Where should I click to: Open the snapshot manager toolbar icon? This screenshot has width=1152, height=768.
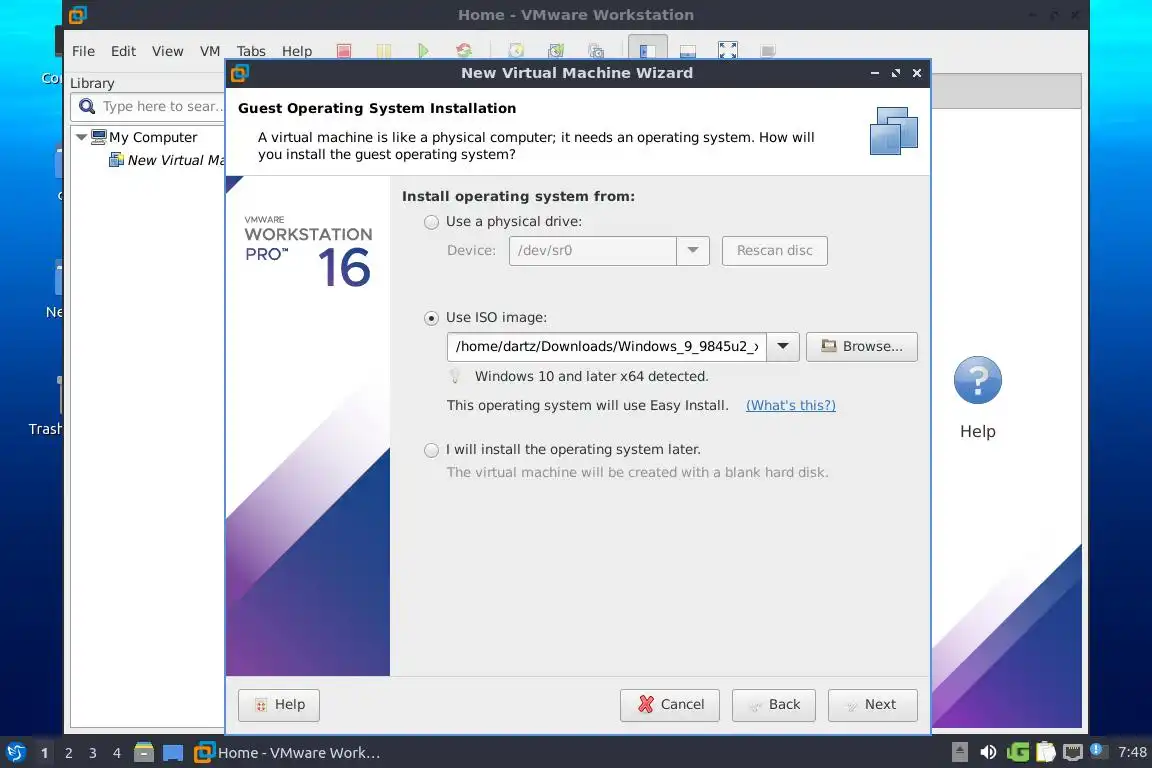[x=596, y=51]
